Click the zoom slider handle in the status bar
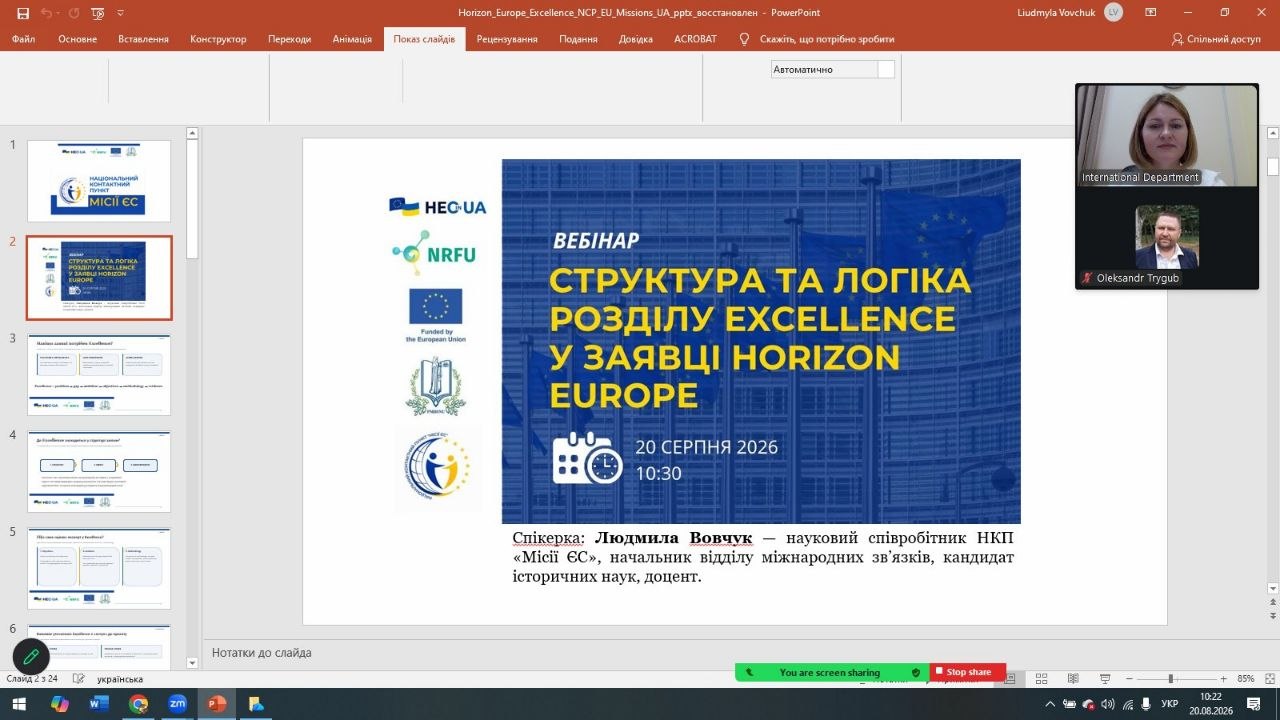The height and width of the screenshot is (720, 1280). [1171, 679]
